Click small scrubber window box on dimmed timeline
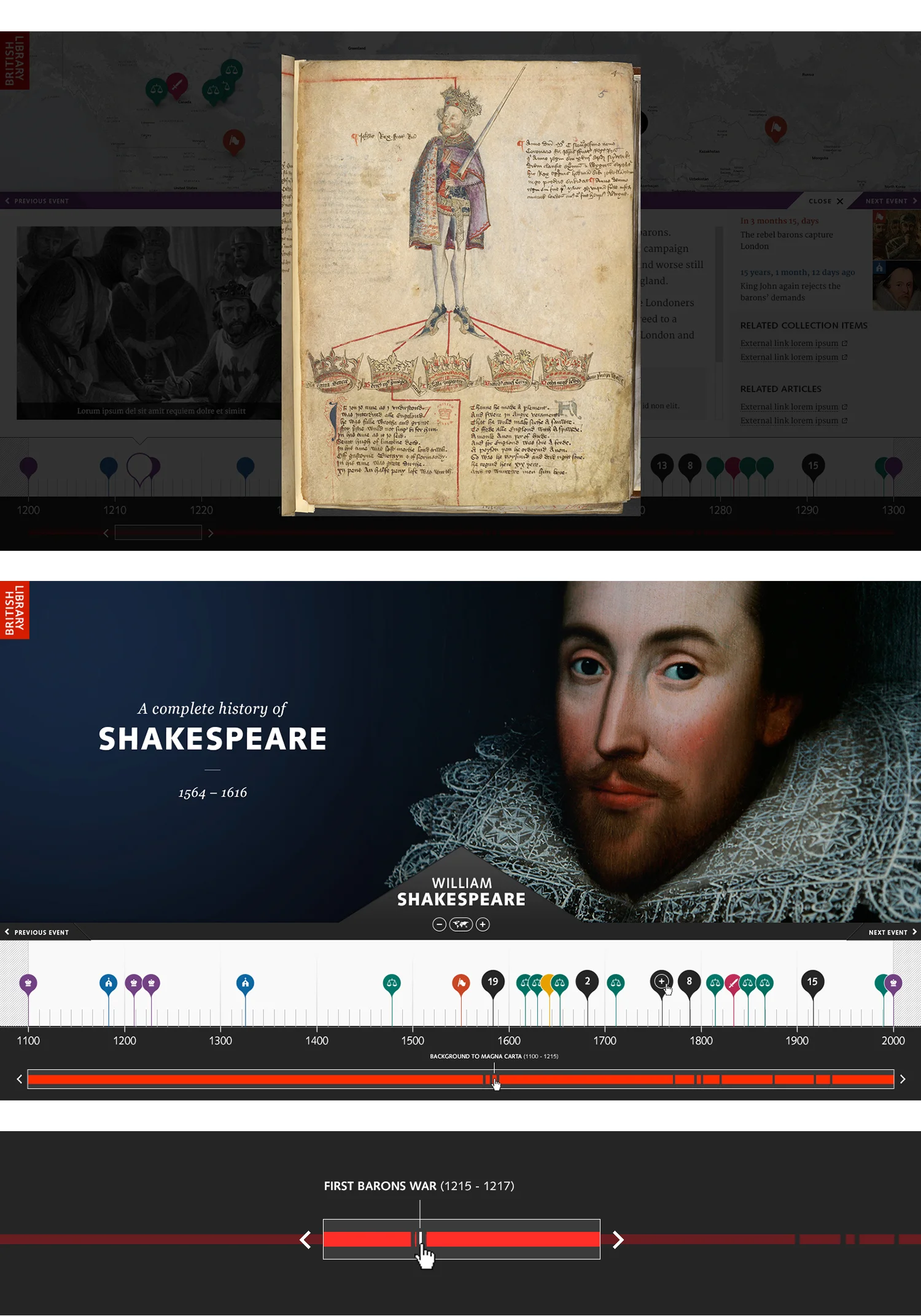Viewport: 921px width, 1316px height. (158, 532)
